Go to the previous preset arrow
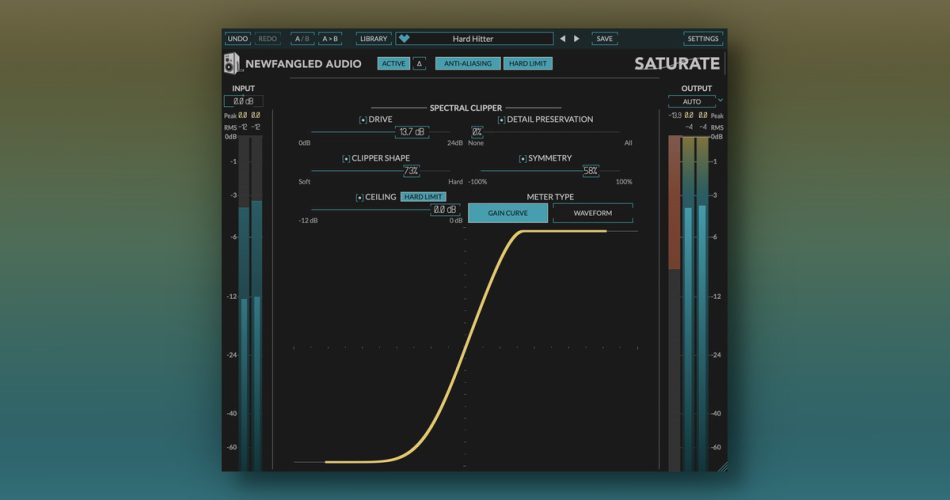The height and width of the screenshot is (500, 950). pyautogui.click(x=562, y=39)
